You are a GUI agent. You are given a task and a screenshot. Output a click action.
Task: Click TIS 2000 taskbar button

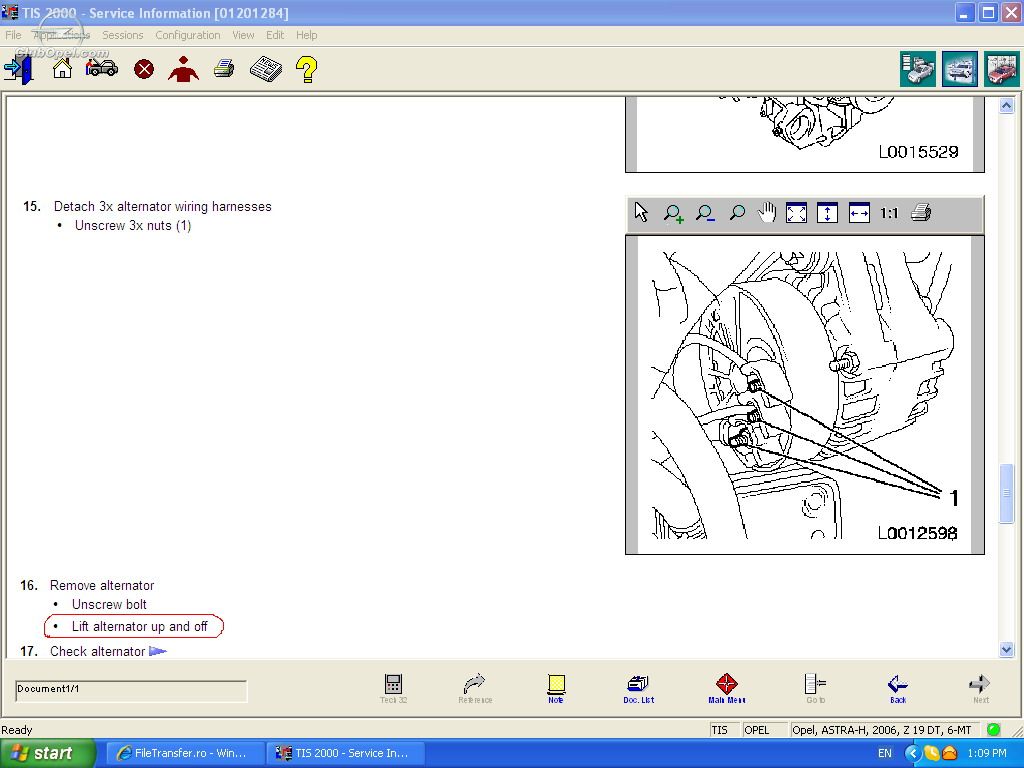[x=345, y=753]
